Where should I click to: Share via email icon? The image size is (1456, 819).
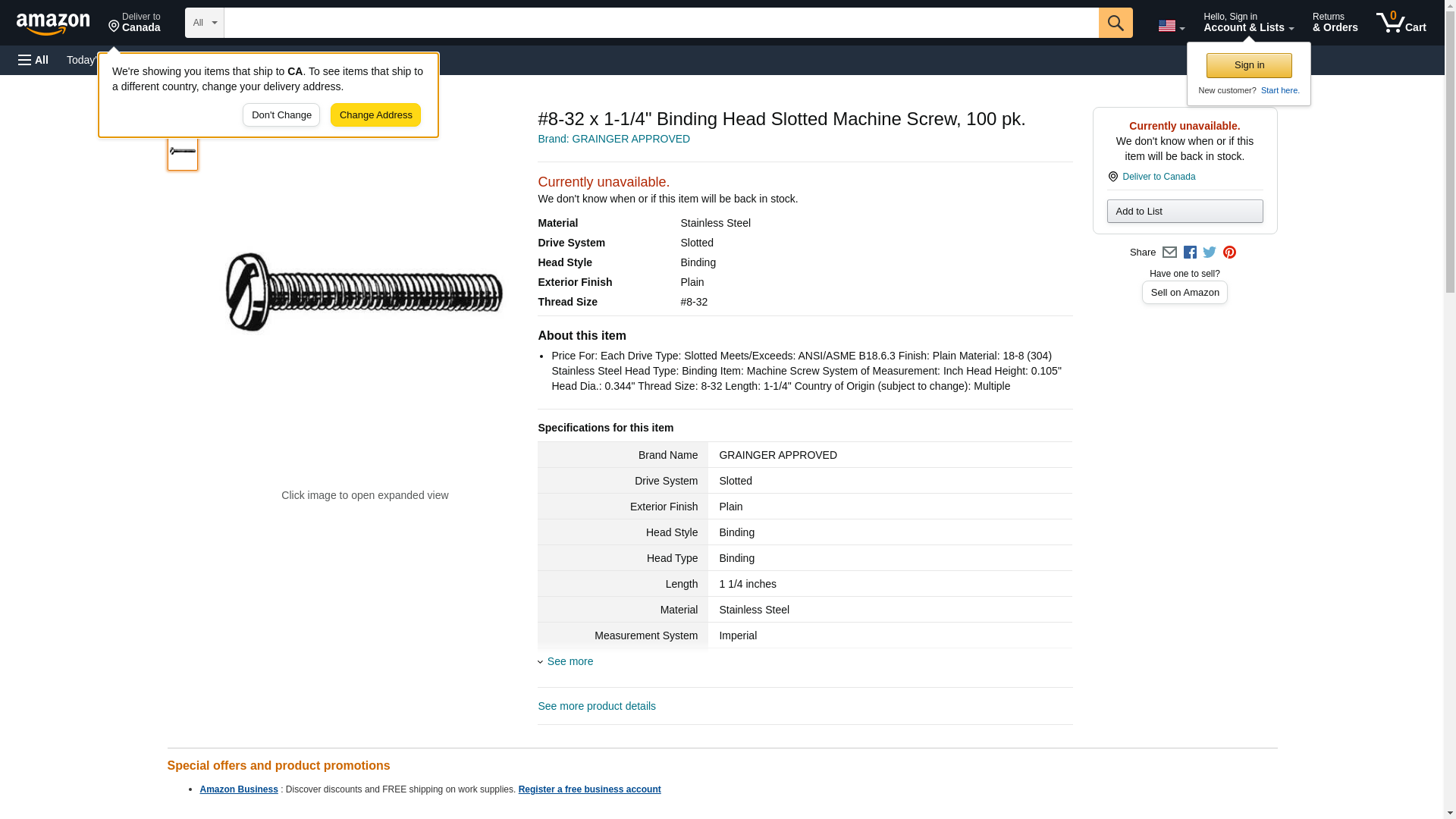pos(1169,253)
